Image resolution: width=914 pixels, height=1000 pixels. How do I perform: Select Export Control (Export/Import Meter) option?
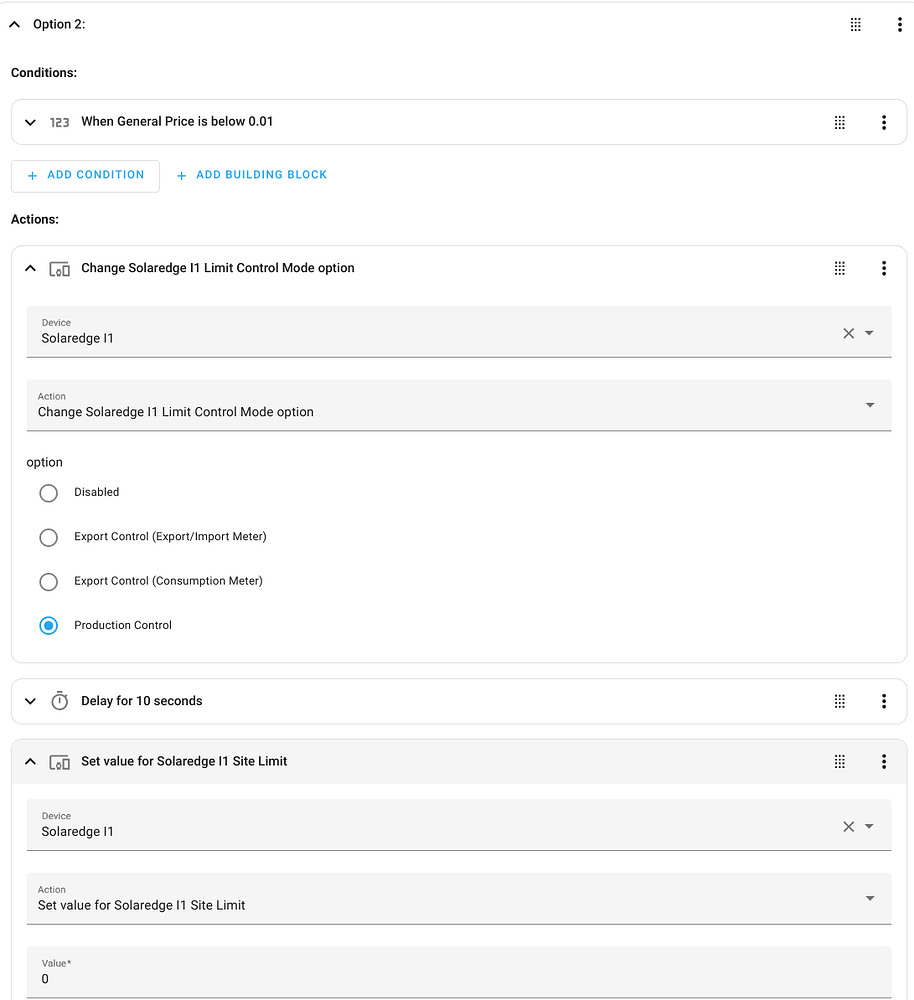[49, 537]
